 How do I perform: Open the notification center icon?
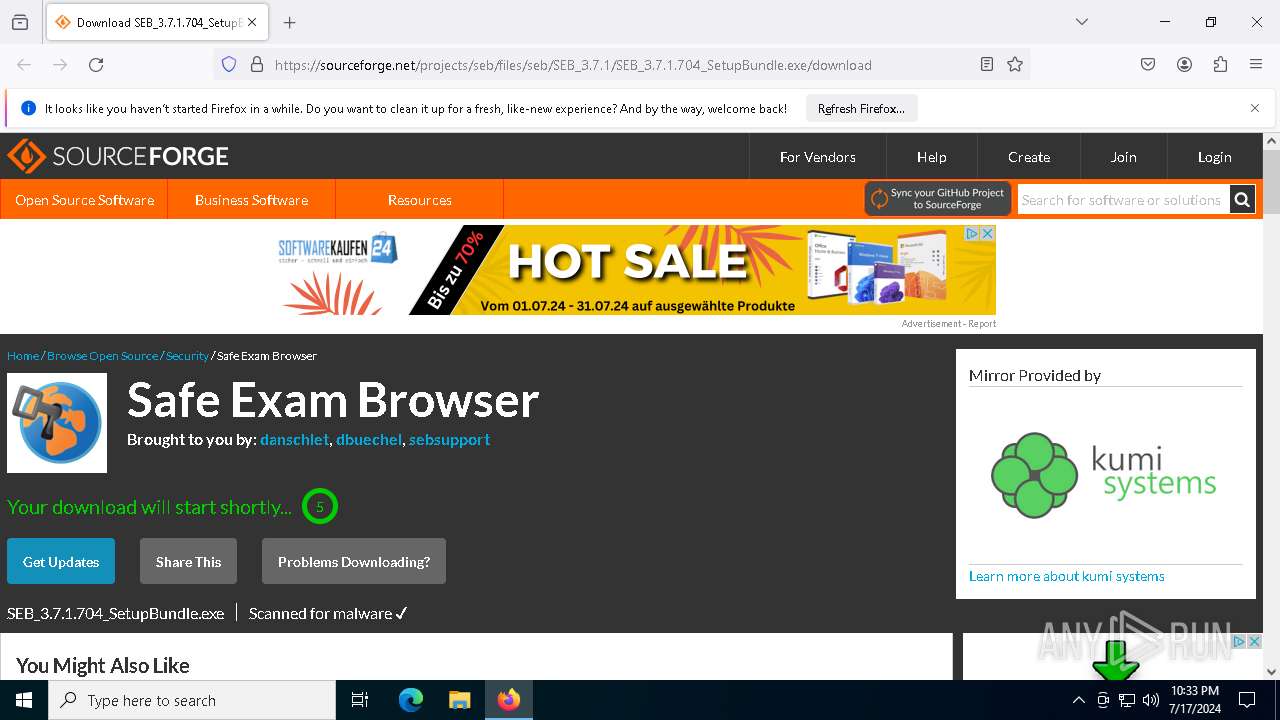[1247, 700]
